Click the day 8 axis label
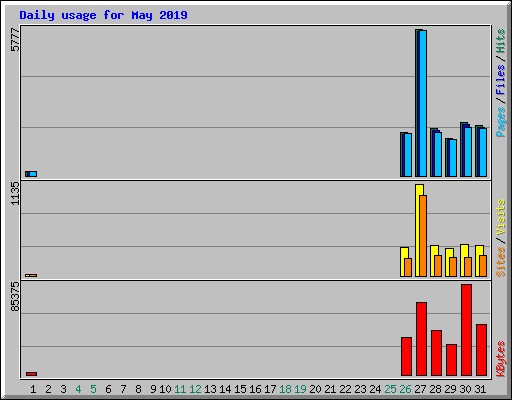 [138, 389]
